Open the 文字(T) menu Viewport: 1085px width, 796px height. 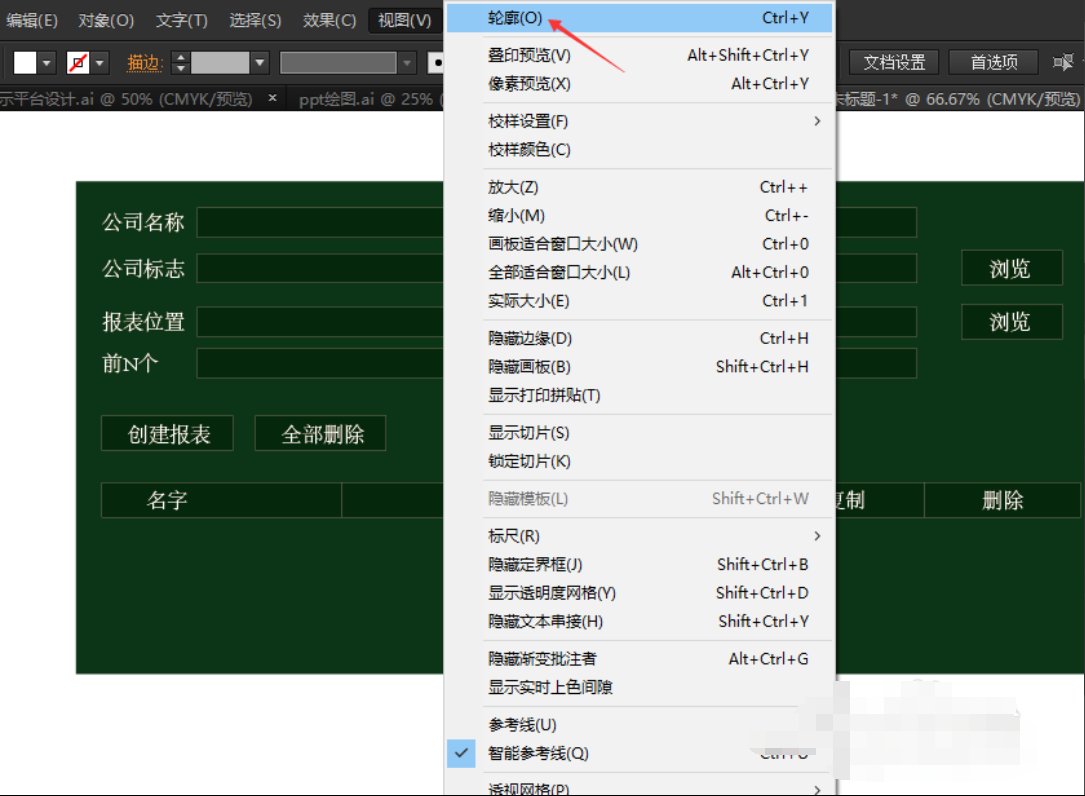(181, 20)
